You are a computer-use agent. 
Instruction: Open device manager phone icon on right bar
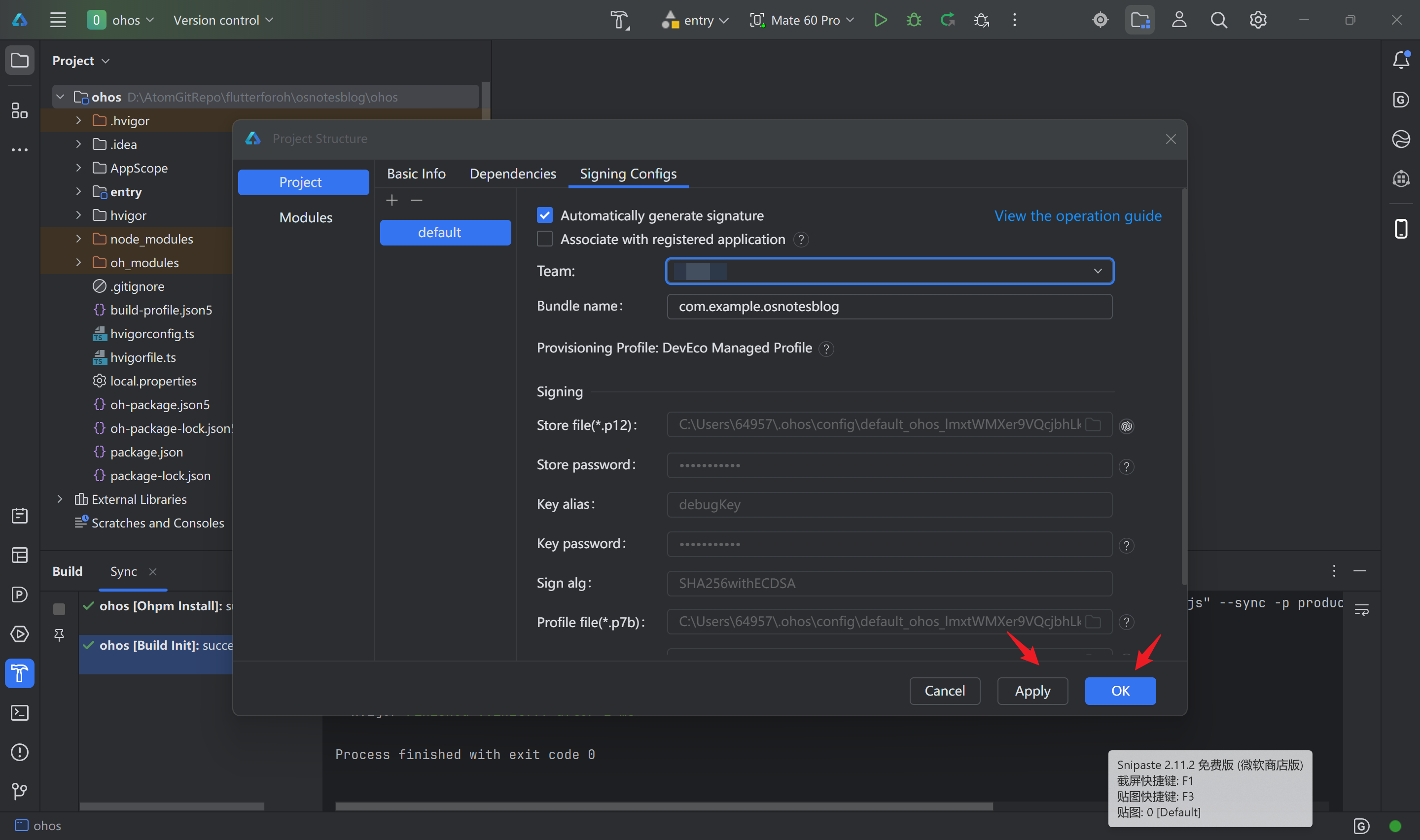point(1401,229)
